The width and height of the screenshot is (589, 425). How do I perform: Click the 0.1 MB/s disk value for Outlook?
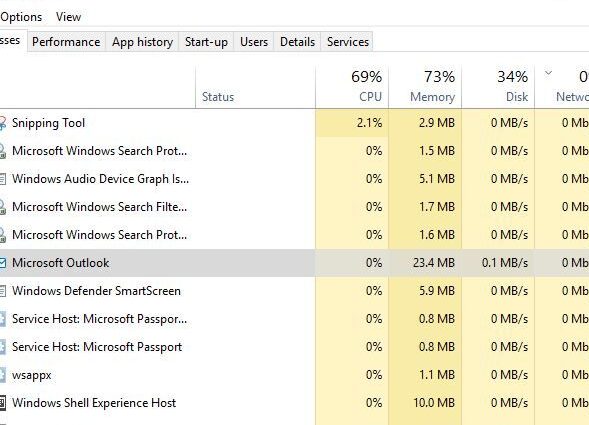point(505,263)
